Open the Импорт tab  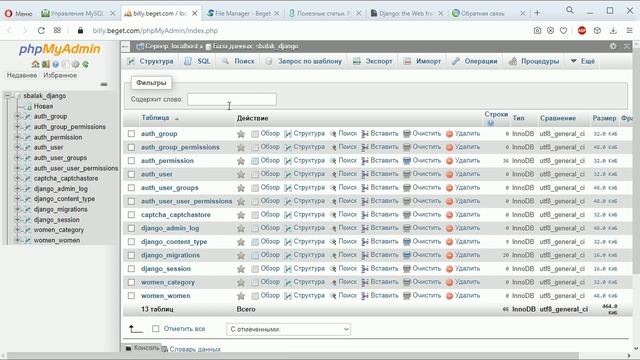tap(422, 61)
